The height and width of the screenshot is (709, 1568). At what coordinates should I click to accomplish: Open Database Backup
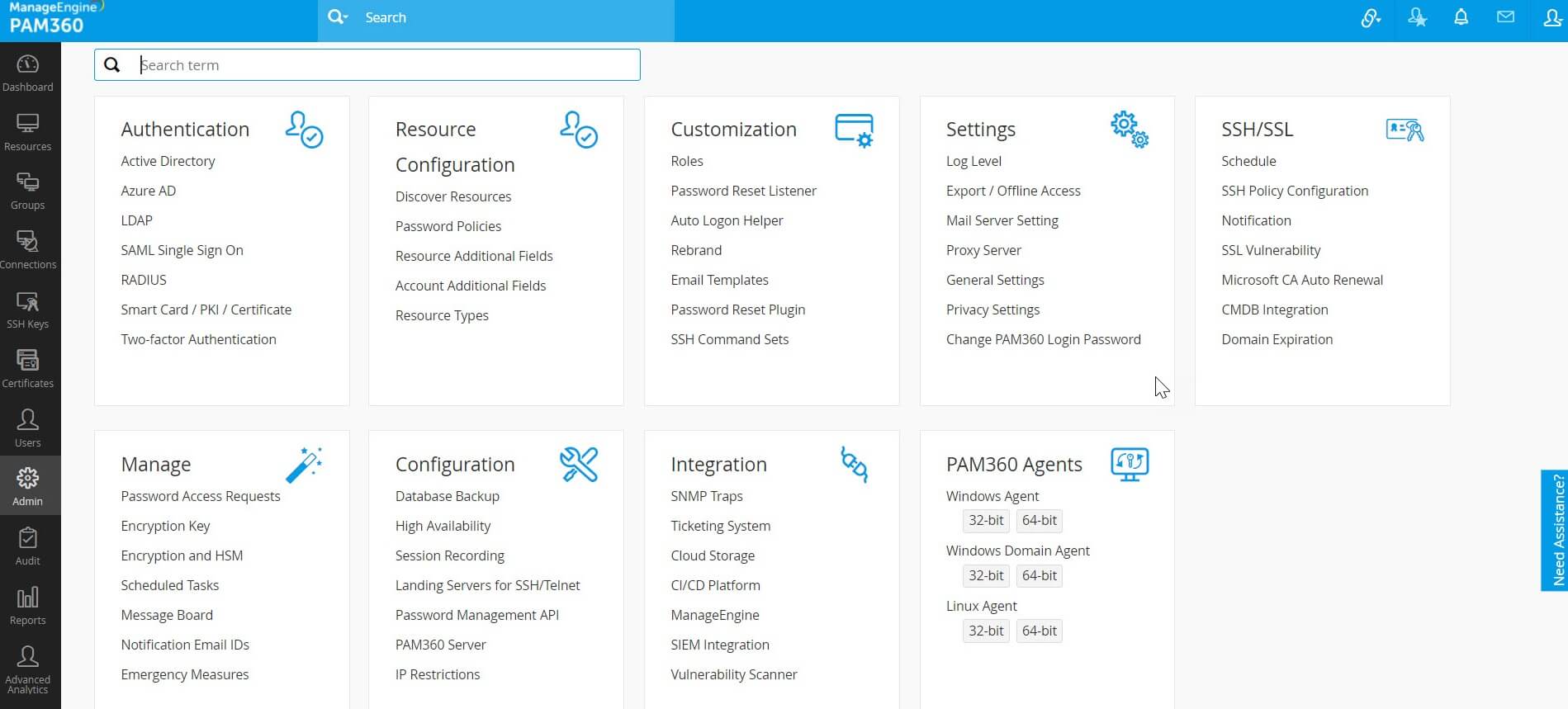[448, 496]
